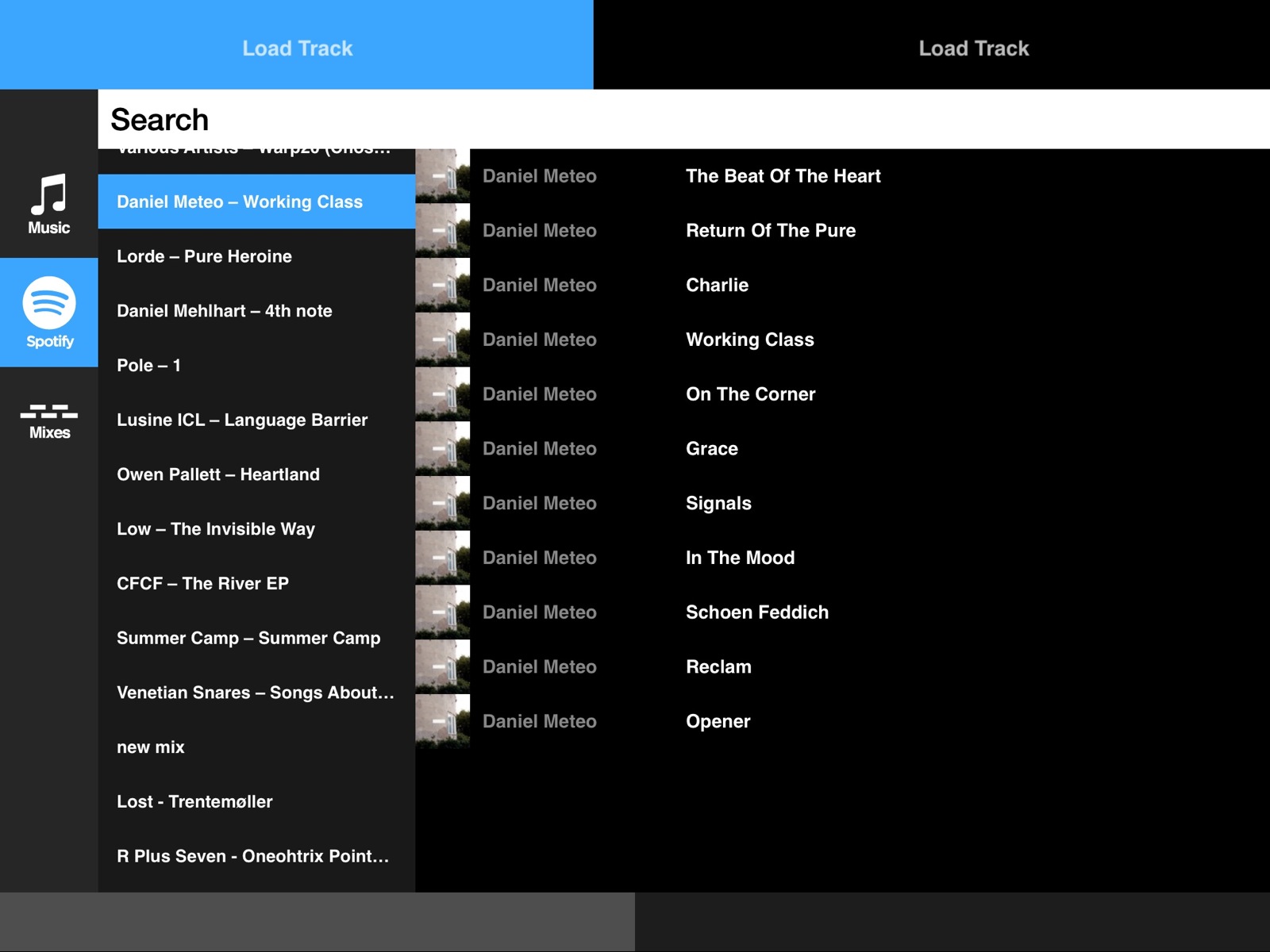This screenshot has height=952, width=1270.
Task: Select Owen Pallett – Heartland playlist entry
Action: coord(256,474)
